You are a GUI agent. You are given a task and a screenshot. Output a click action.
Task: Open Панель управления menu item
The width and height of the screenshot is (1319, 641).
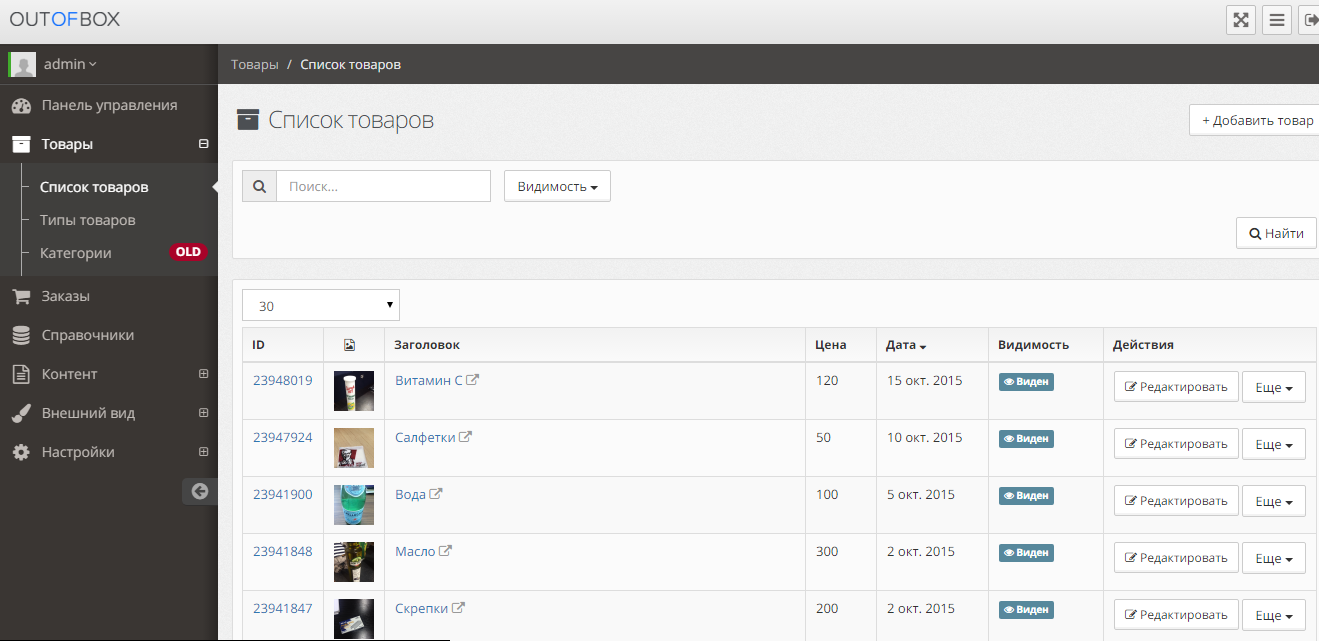pyautogui.click(x=109, y=105)
